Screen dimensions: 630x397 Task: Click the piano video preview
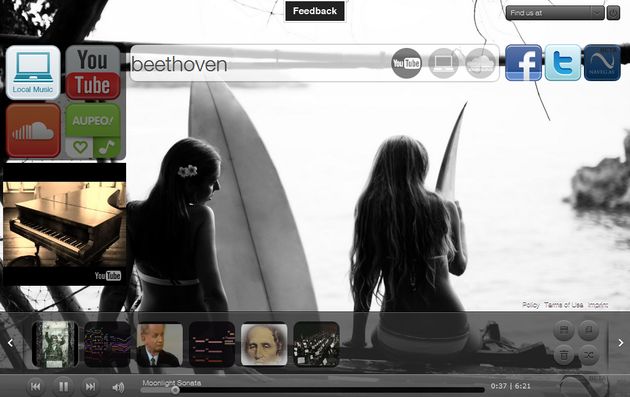coord(64,224)
